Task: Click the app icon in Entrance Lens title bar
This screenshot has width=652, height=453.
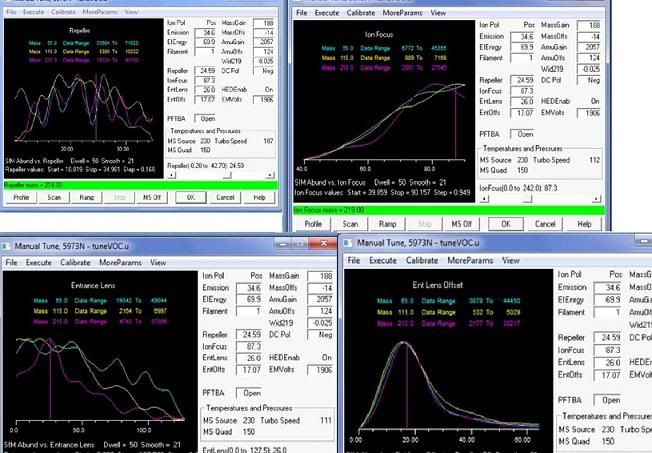Action: [x=10, y=245]
